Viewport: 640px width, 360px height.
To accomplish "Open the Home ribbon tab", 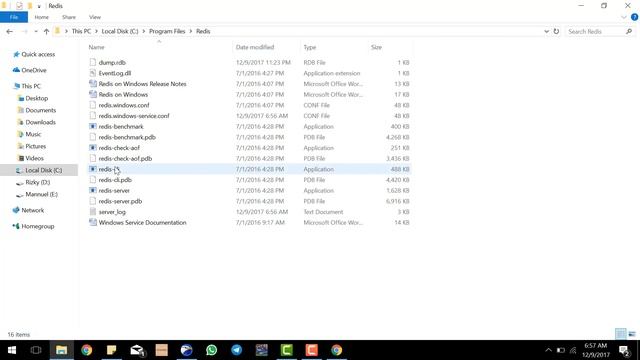I will click(42, 17).
